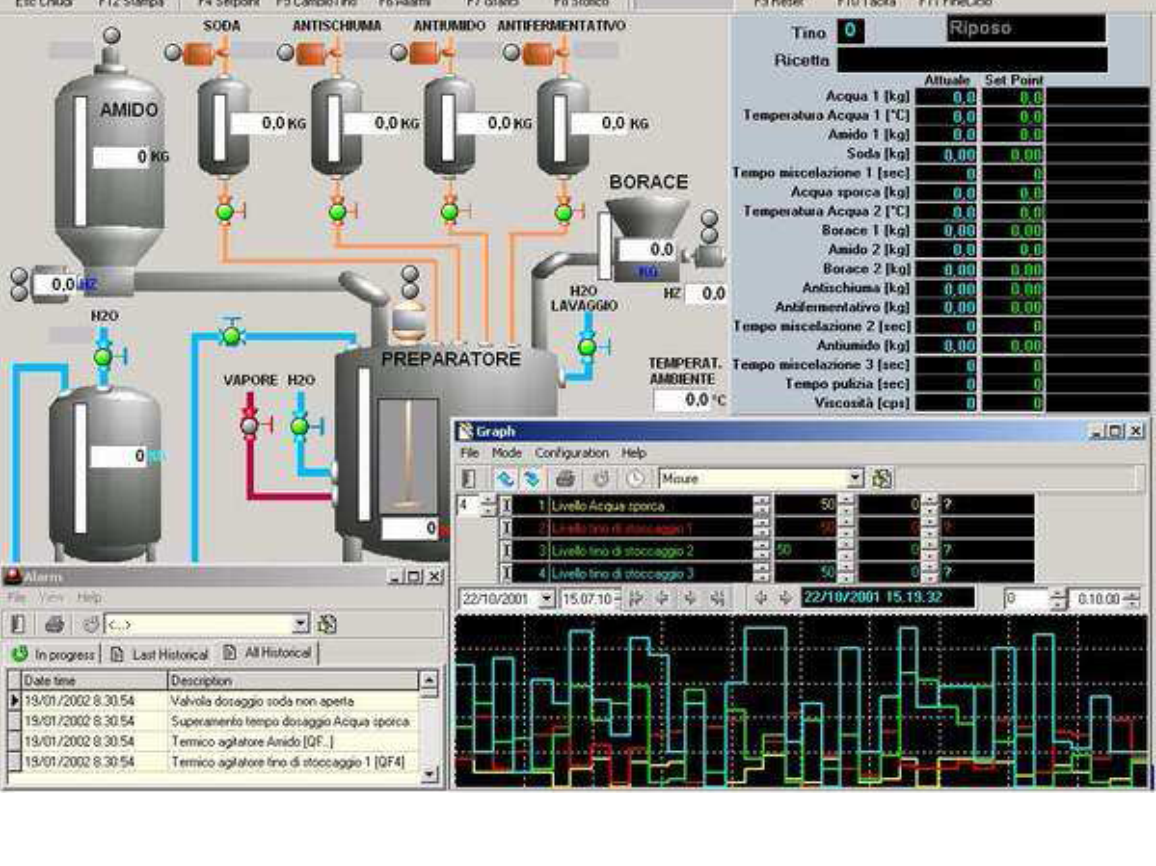Click the Ricetta recipe input field
1156x866 pixels.
coord(970,60)
